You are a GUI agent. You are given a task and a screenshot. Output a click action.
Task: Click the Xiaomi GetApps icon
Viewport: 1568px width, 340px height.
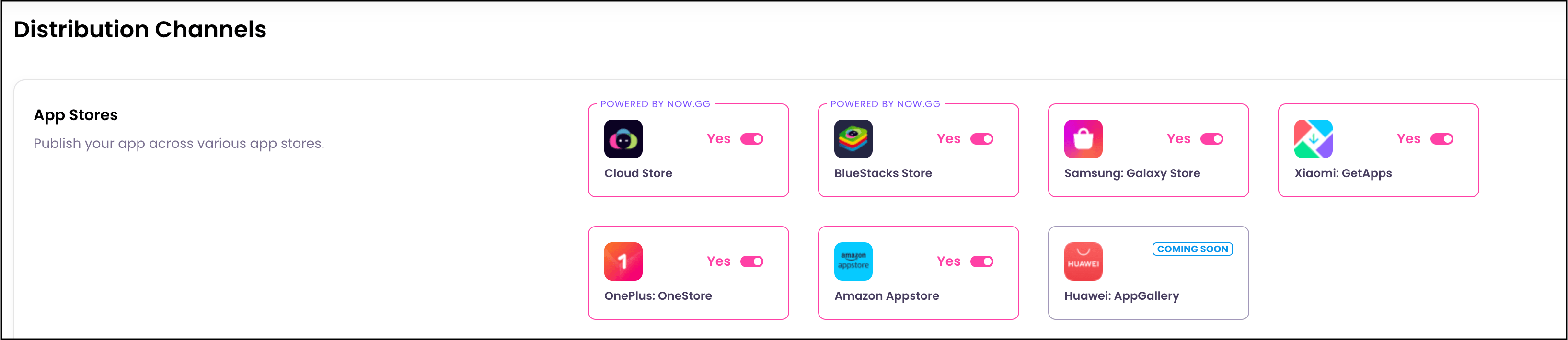coord(1313,139)
